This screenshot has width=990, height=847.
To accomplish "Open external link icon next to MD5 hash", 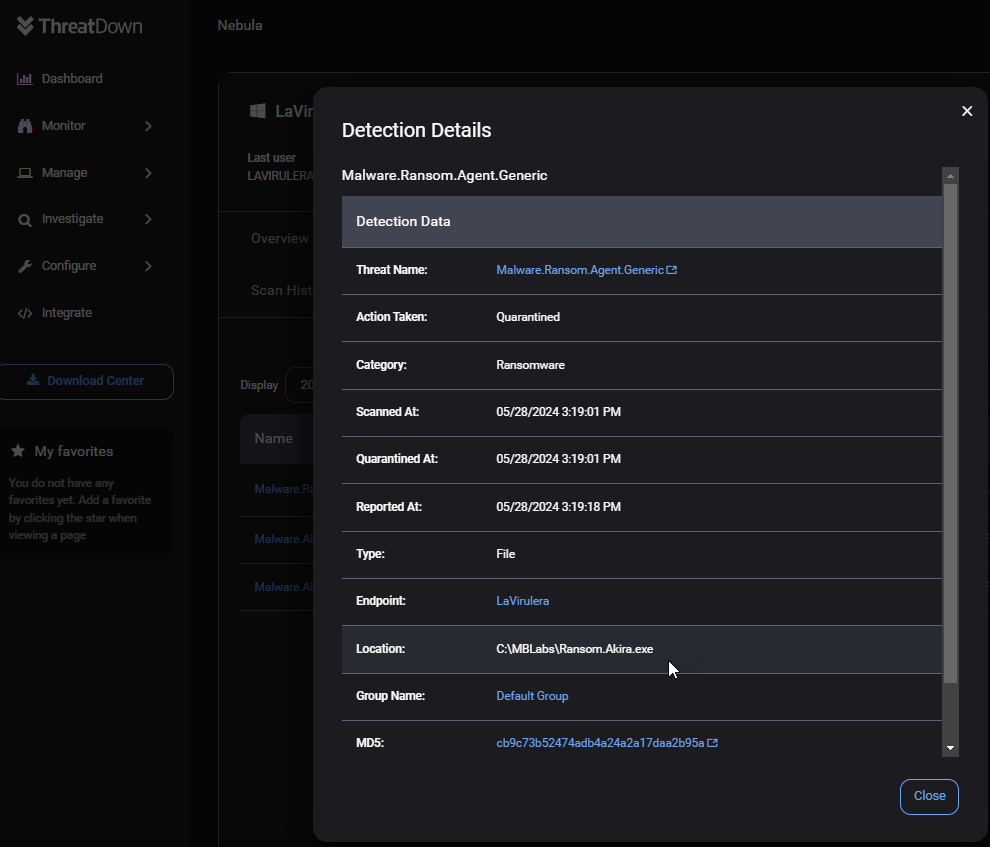I will (x=713, y=743).
